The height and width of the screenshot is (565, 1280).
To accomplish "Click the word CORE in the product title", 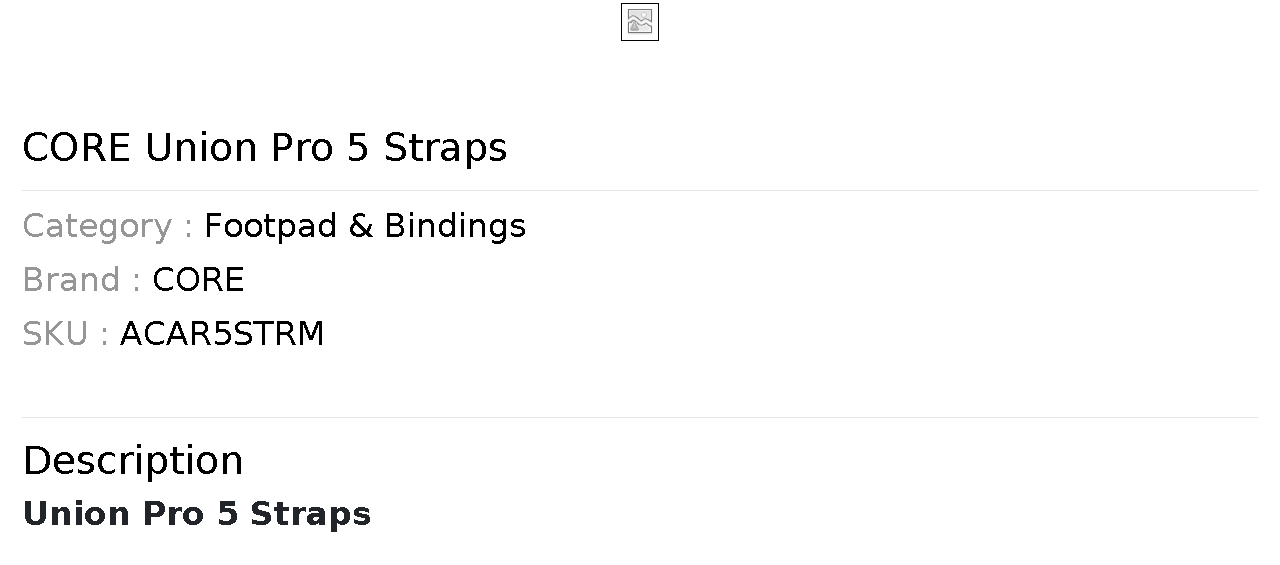I will (x=77, y=148).
